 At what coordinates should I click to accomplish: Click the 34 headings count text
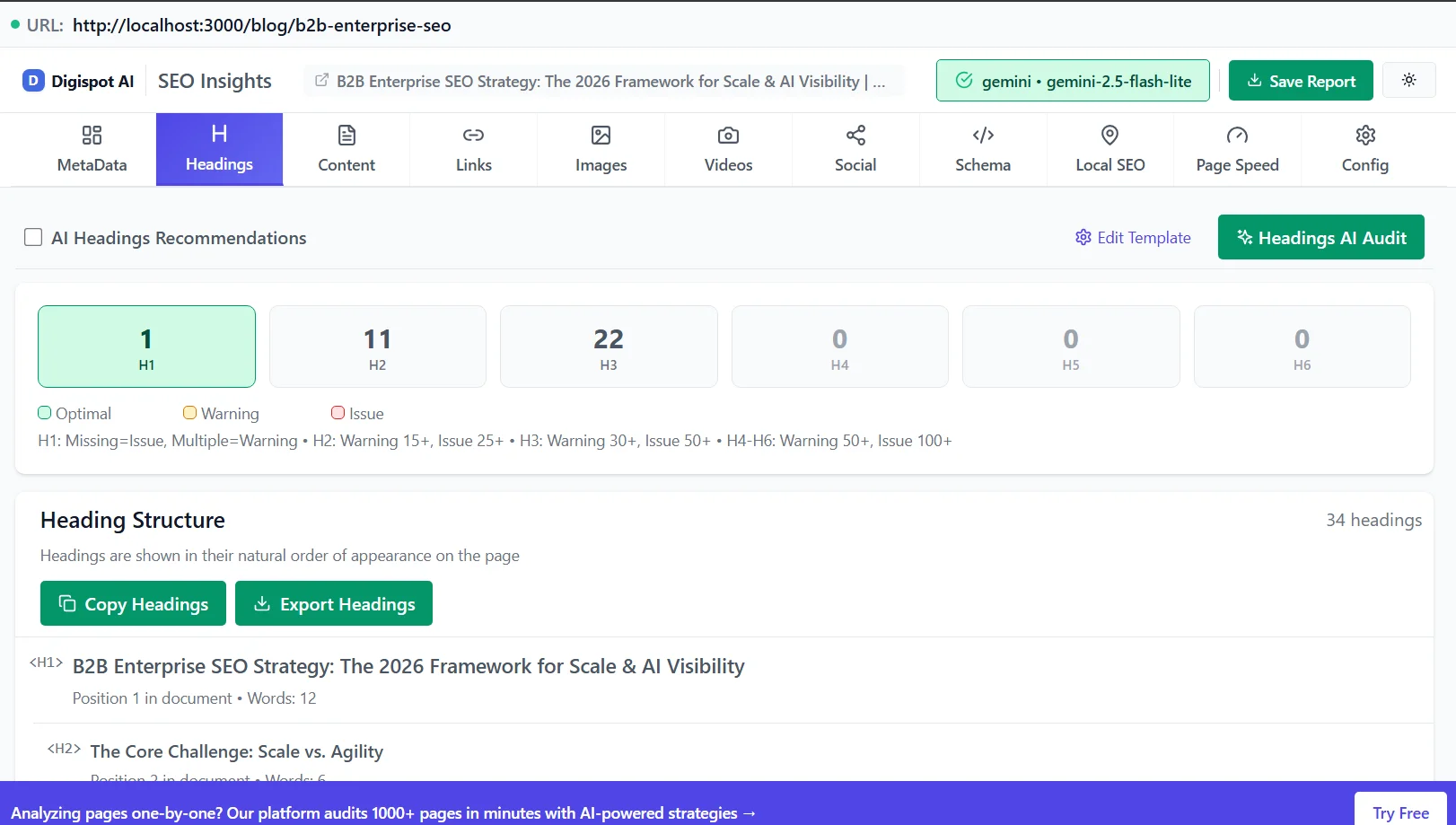1373,520
